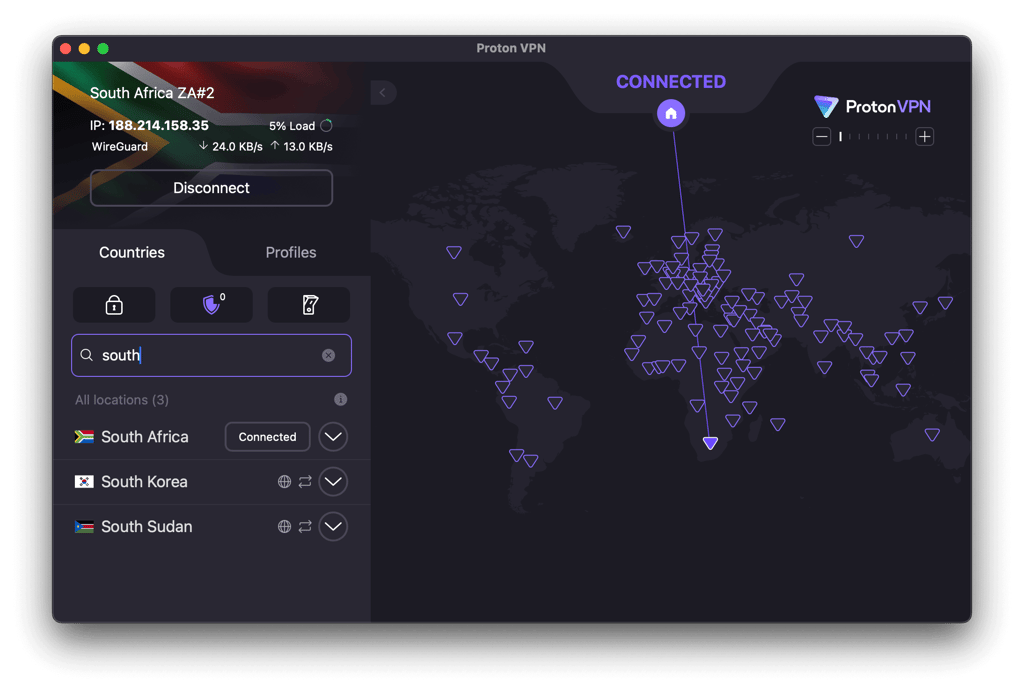The image size is (1024, 692).
Task: Expand South Sudan server list
Action: click(x=333, y=526)
